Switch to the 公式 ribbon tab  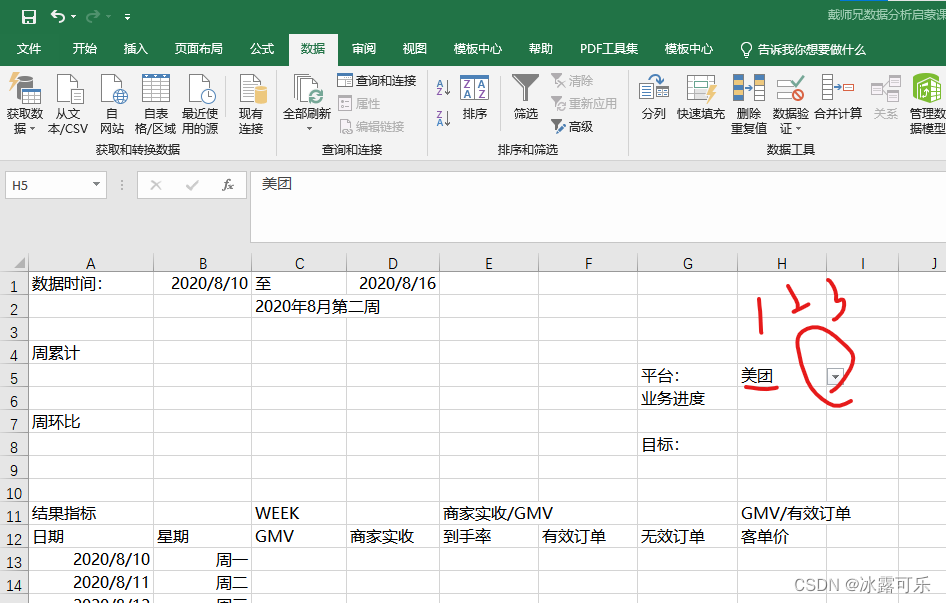point(262,49)
